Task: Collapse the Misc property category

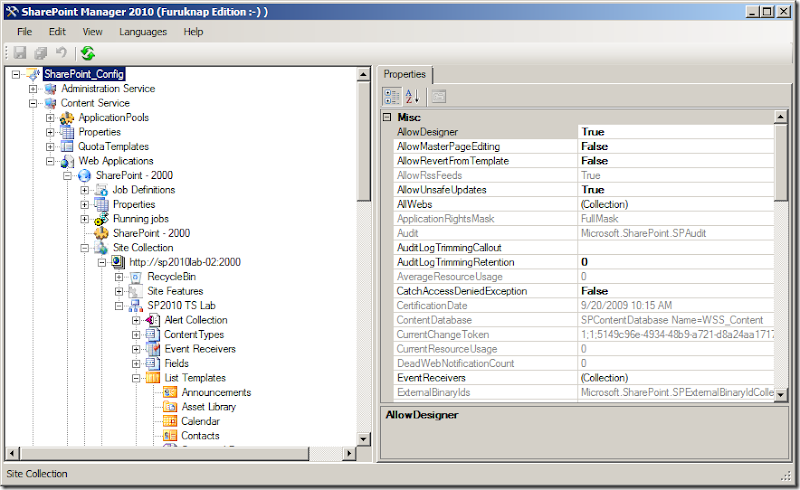Action: pyautogui.click(x=387, y=117)
